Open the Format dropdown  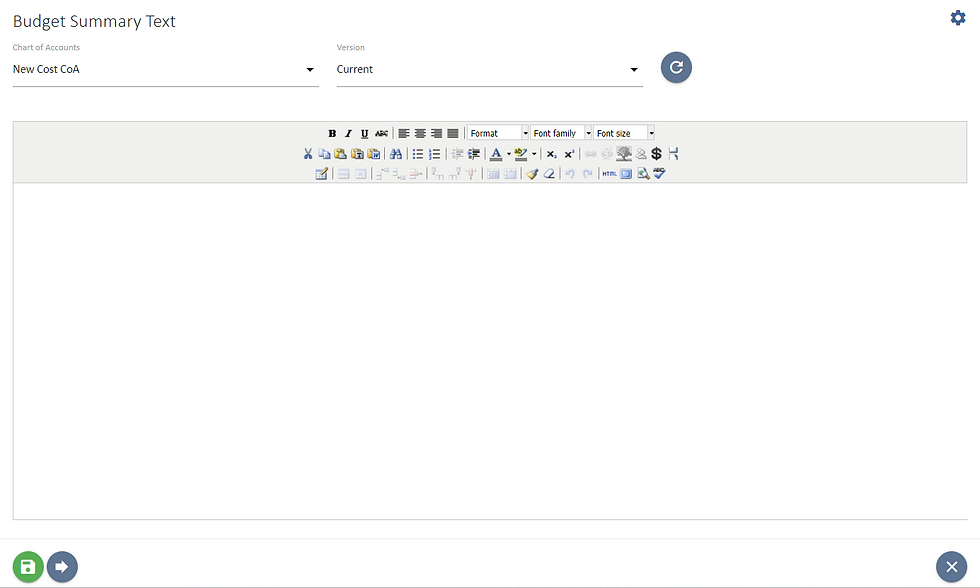[x=498, y=133]
